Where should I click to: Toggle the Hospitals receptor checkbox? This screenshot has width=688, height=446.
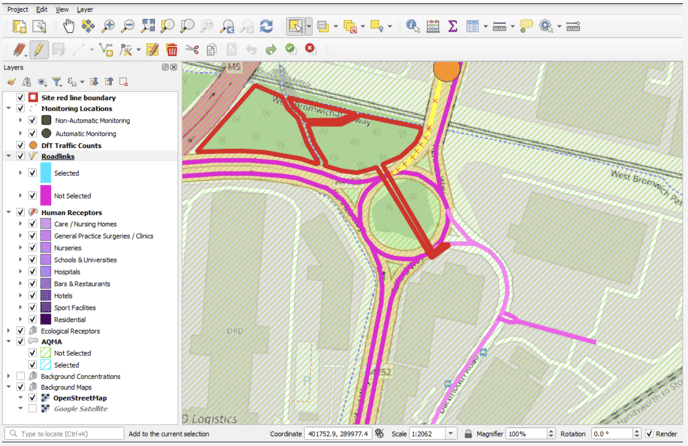32,271
